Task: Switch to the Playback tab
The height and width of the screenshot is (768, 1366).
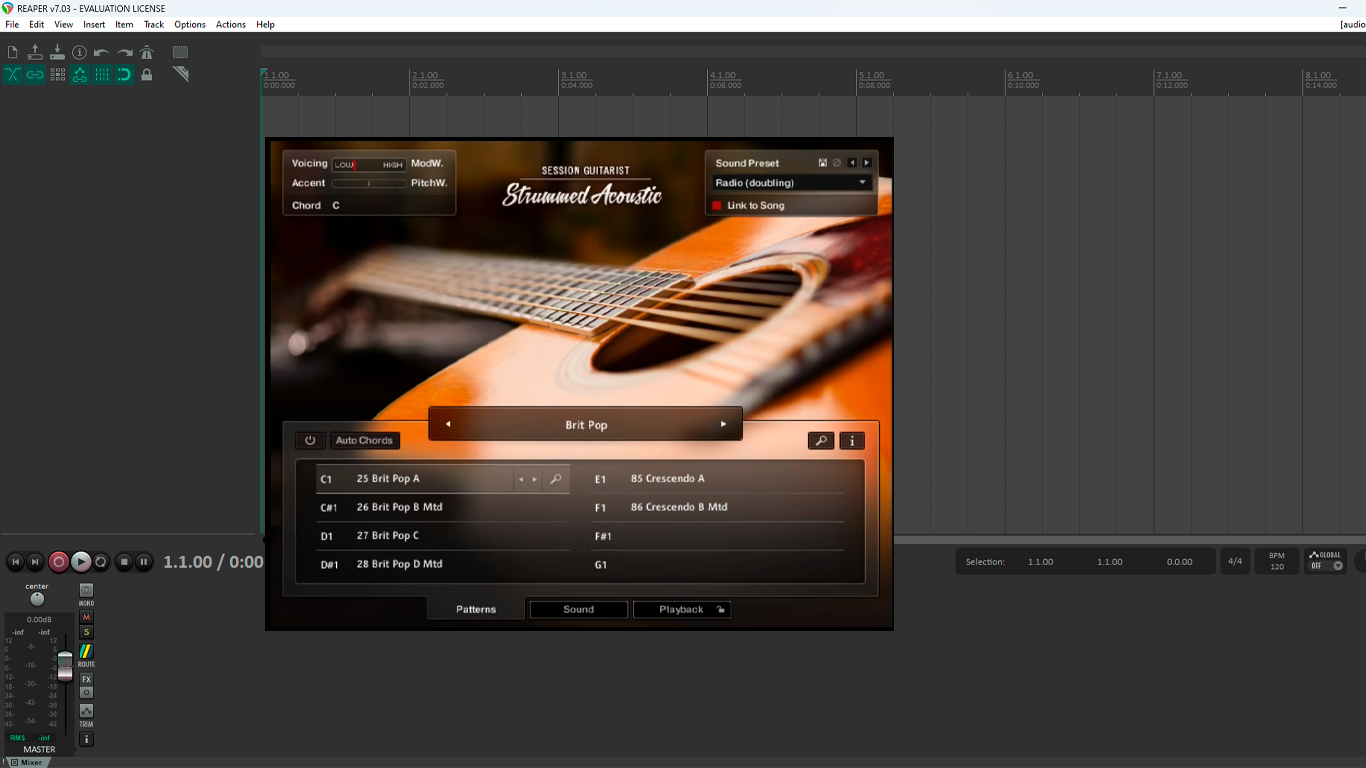Action: point(682,609)
